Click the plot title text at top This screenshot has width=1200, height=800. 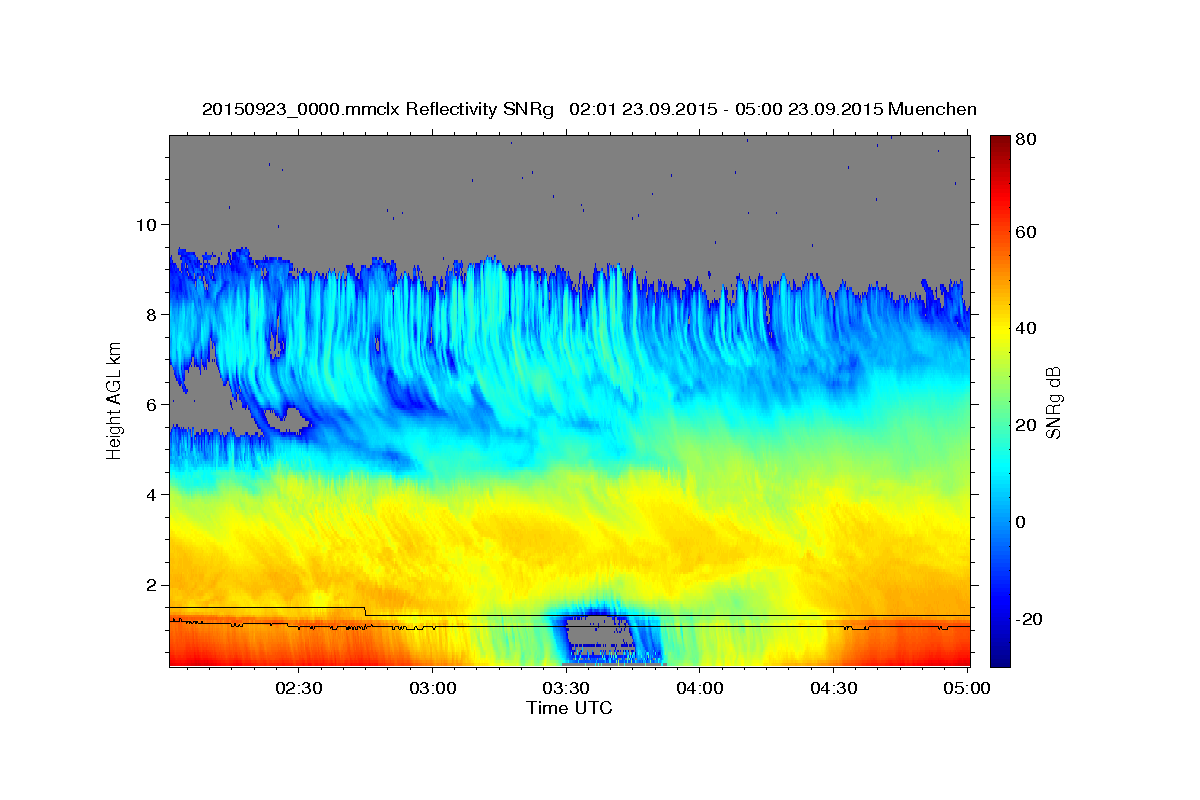point(589,109)
